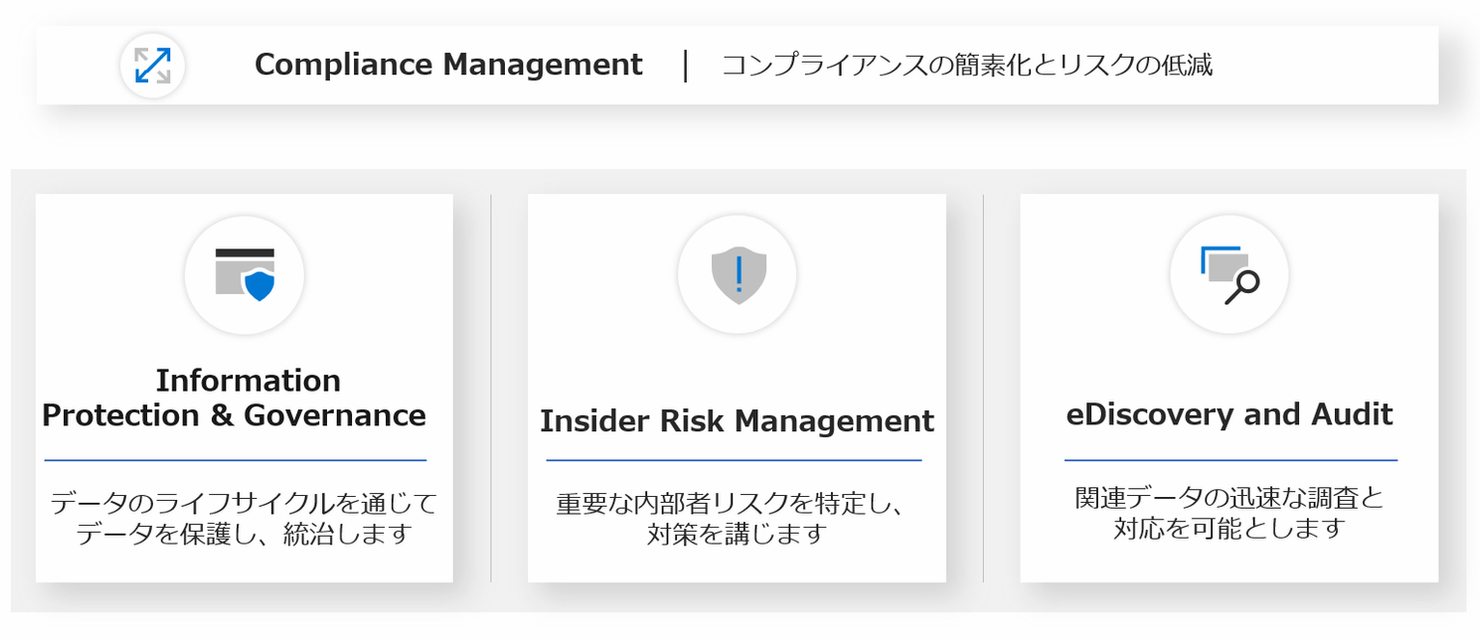Image resolution: width=1480 pixels, height=640 pixels.
Task: Click the window shield Information Protection icon
Action: (x=245, y=274)
